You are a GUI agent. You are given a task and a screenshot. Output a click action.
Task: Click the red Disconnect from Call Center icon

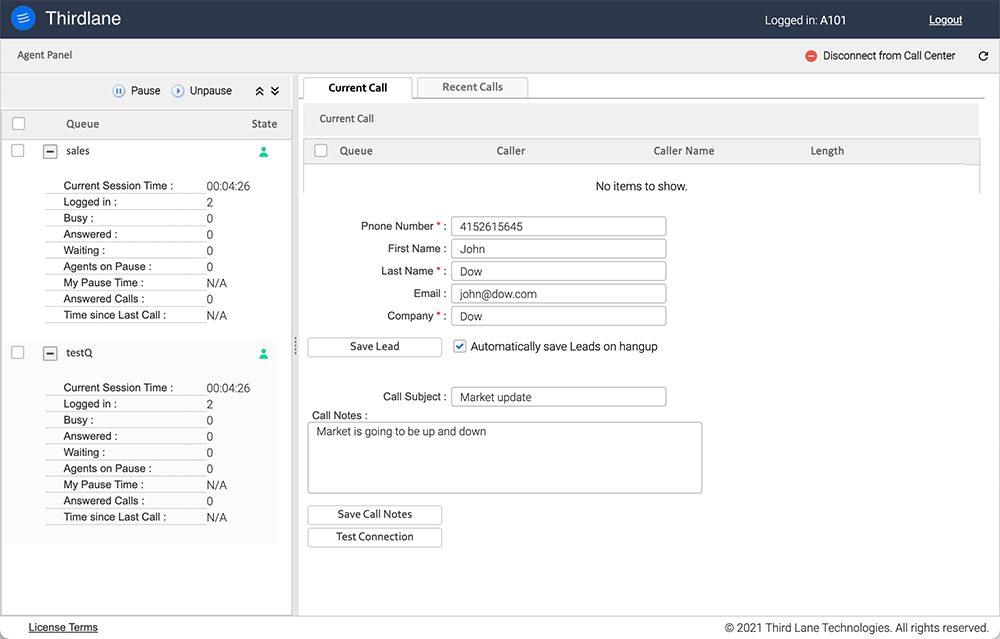point(811,56)
